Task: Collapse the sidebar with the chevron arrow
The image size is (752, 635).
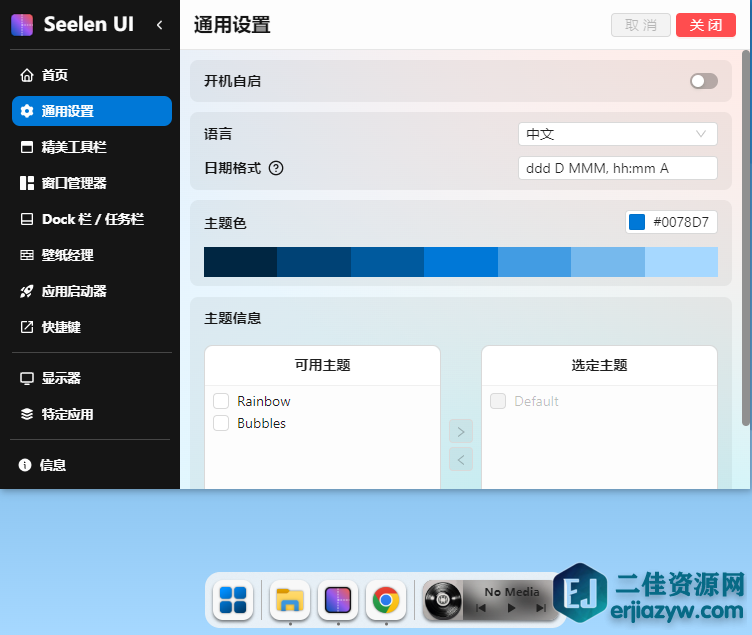Action: 160,25
